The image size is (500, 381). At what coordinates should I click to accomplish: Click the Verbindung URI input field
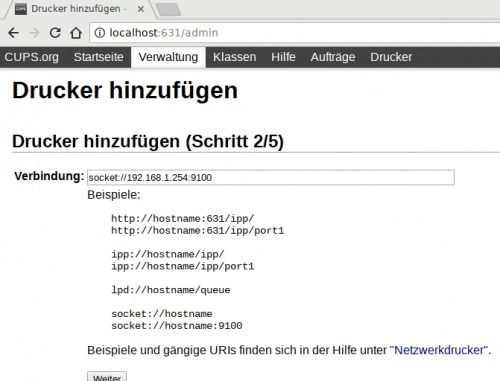[271, 177]
